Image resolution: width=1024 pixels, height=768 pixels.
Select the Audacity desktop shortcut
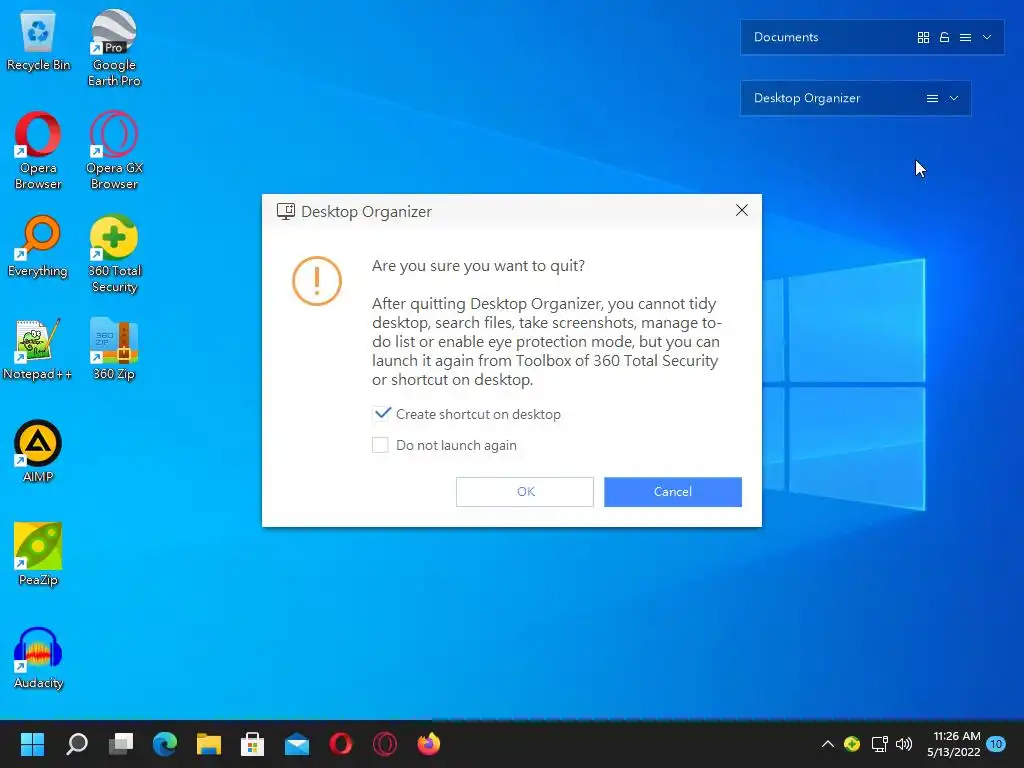tap(38, 658)
